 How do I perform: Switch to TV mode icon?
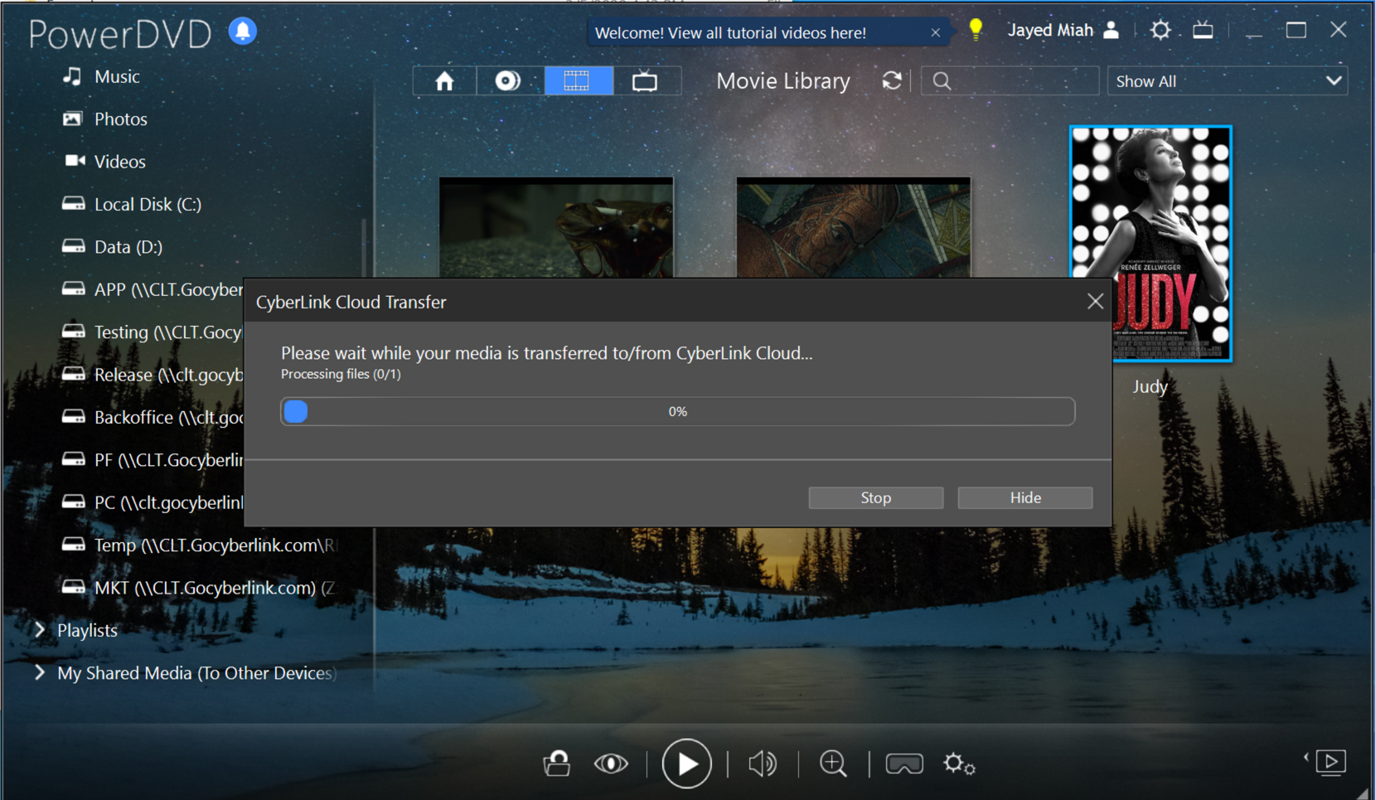tap(1203, 30)
